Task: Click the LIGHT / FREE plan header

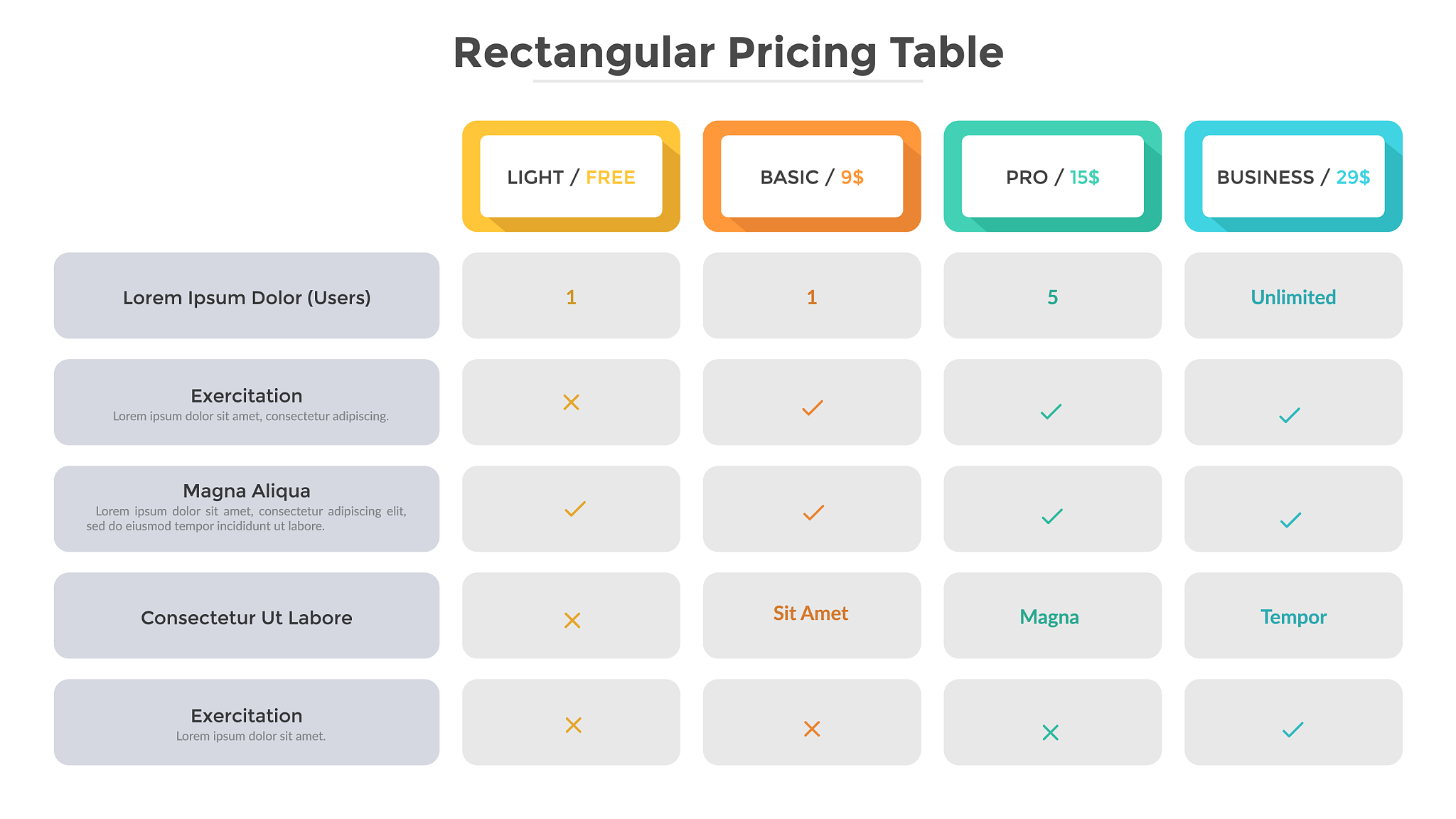Action: tap(571, 176)
